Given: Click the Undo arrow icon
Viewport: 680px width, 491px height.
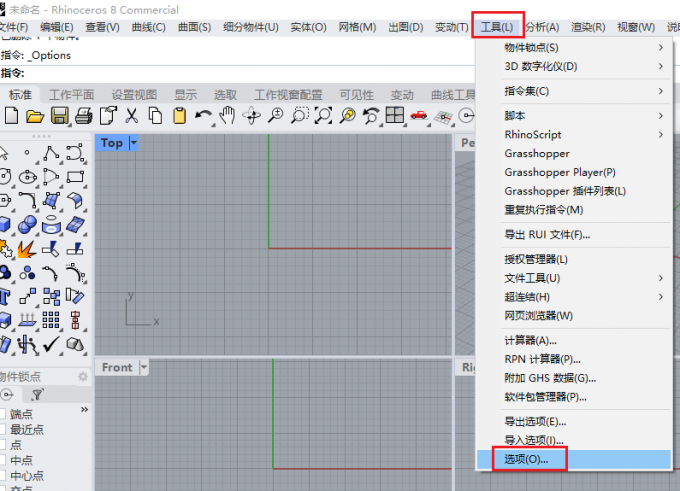Looking at the screenshot, I should 203,116.
